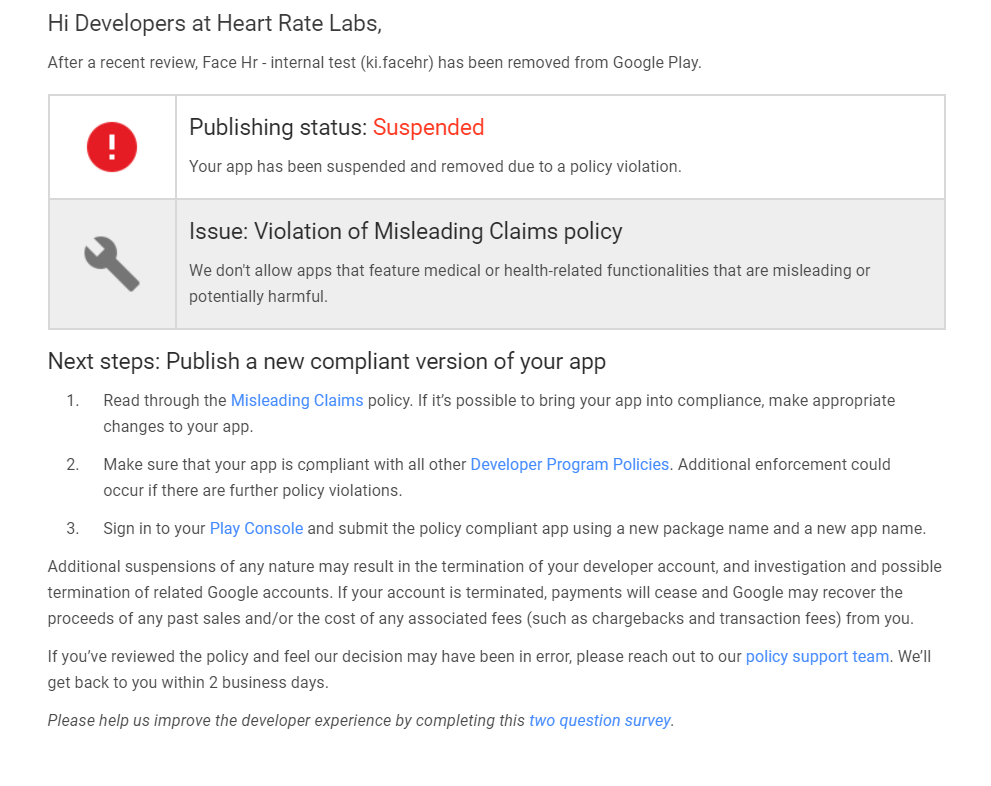Select the "Issue: Violation of Misleading Claims policy" heading
This screenshot has height=786, width=991.
(x=405, y=231)
